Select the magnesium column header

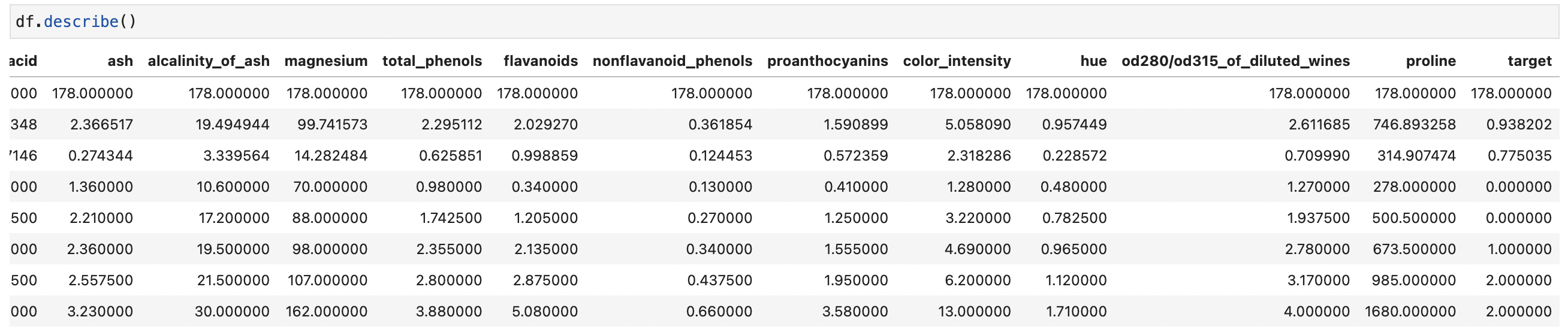click(325, 61)
